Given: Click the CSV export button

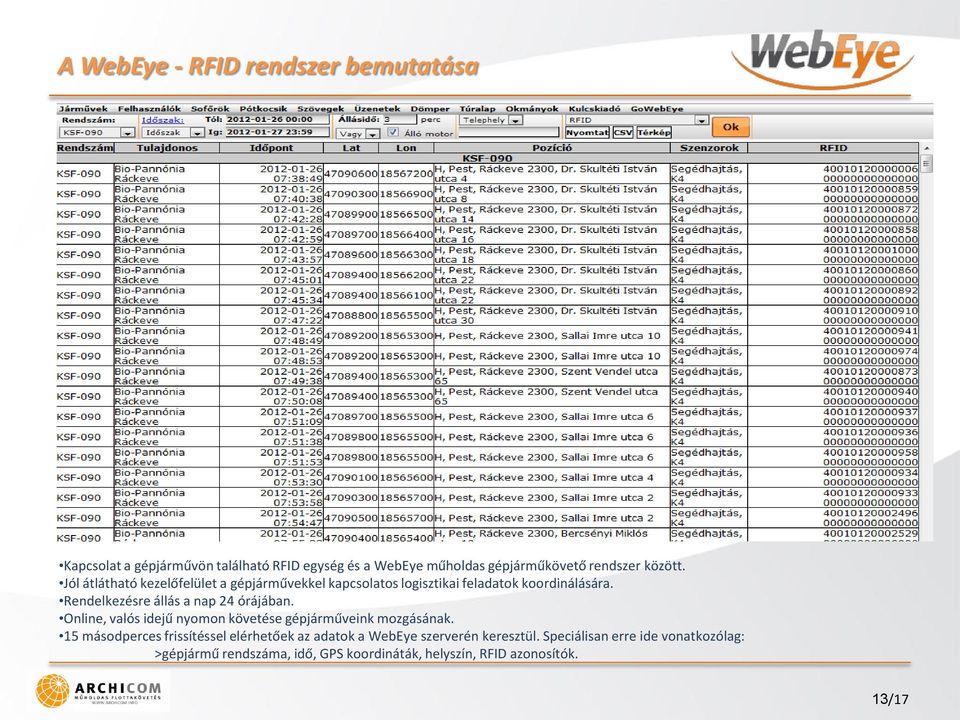Looking at the screenshot, I should [x=623, y=132].
